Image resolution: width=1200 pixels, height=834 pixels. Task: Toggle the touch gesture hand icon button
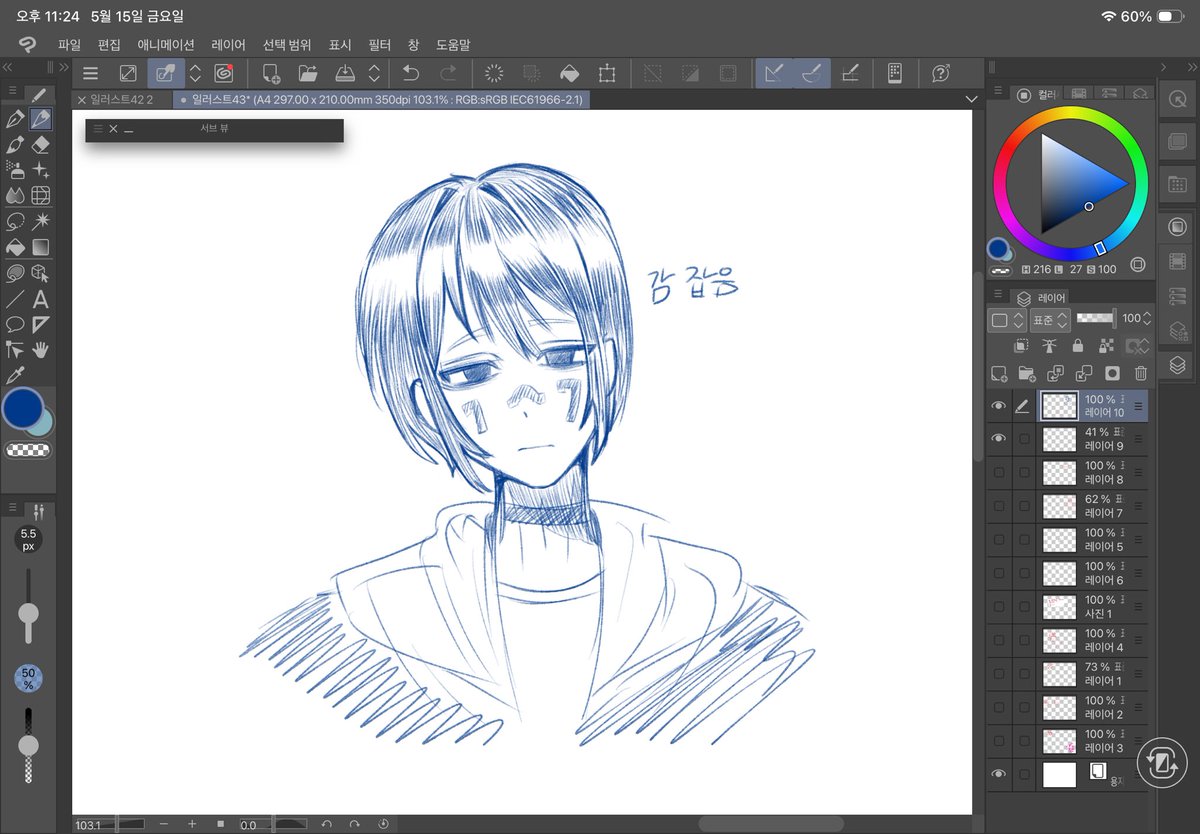tap(166, 73)
